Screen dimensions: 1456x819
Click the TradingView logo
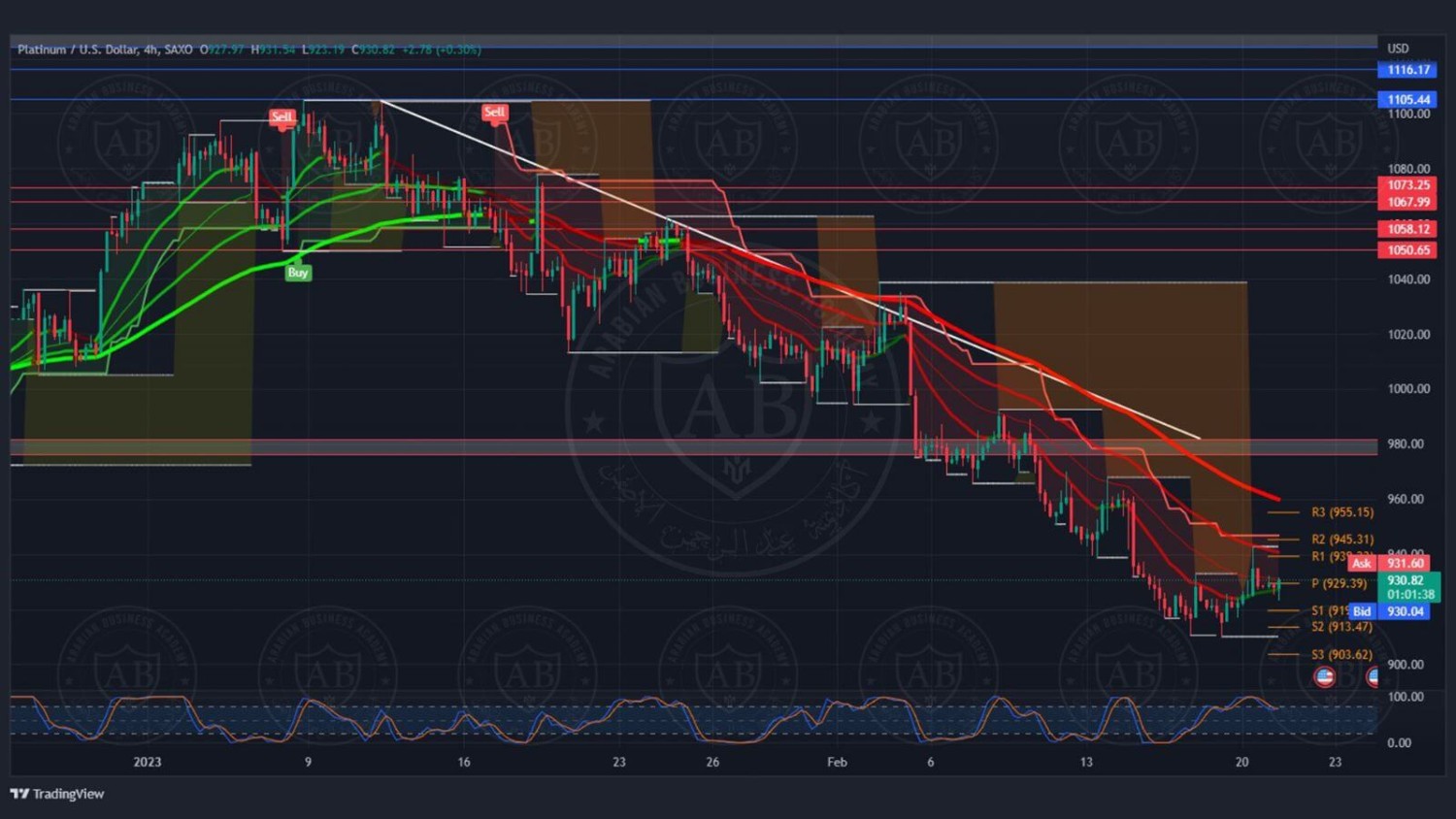(x=57, y=794)
